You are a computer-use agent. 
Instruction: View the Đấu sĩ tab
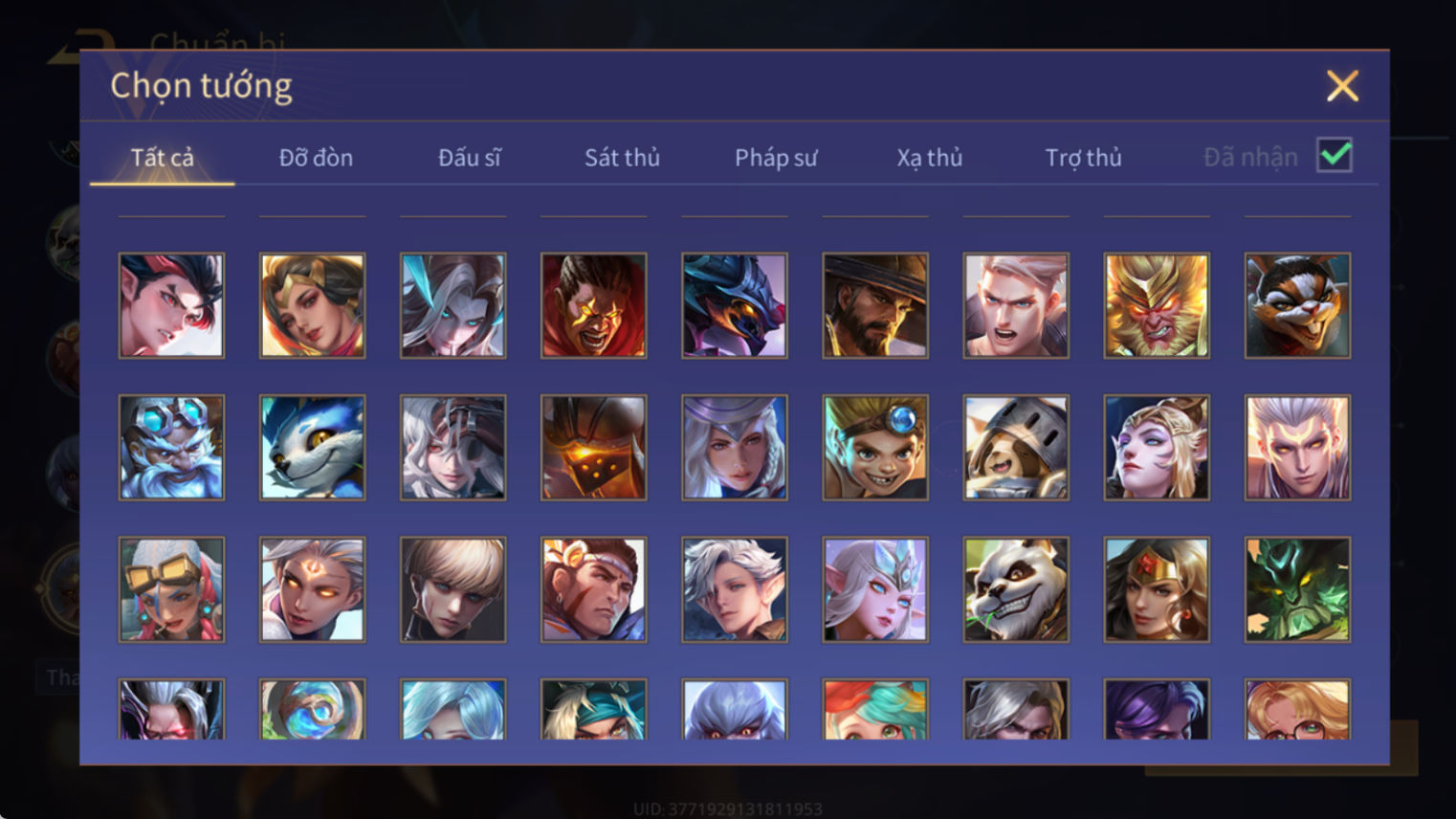coord(469,157)
